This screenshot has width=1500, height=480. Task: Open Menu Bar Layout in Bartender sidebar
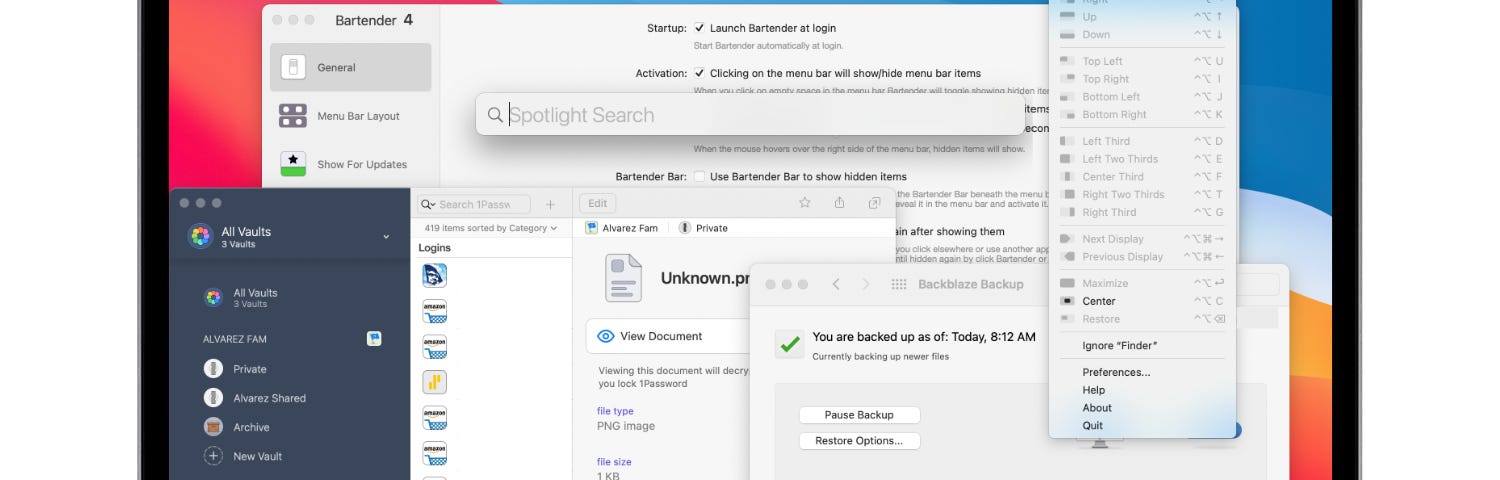tap(350, 116)
